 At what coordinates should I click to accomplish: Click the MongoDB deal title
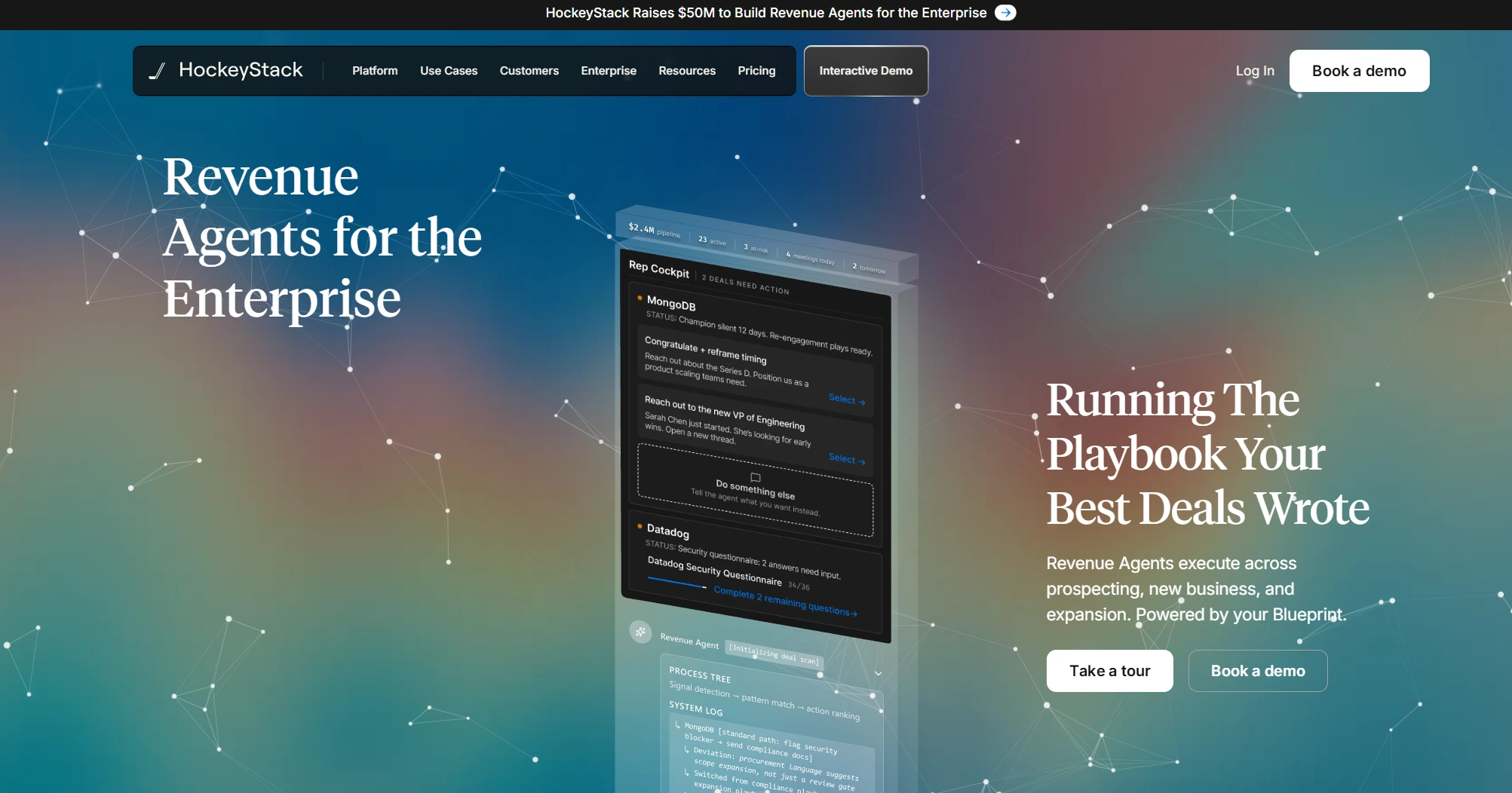pyautogui.click(x=671, y=303)
